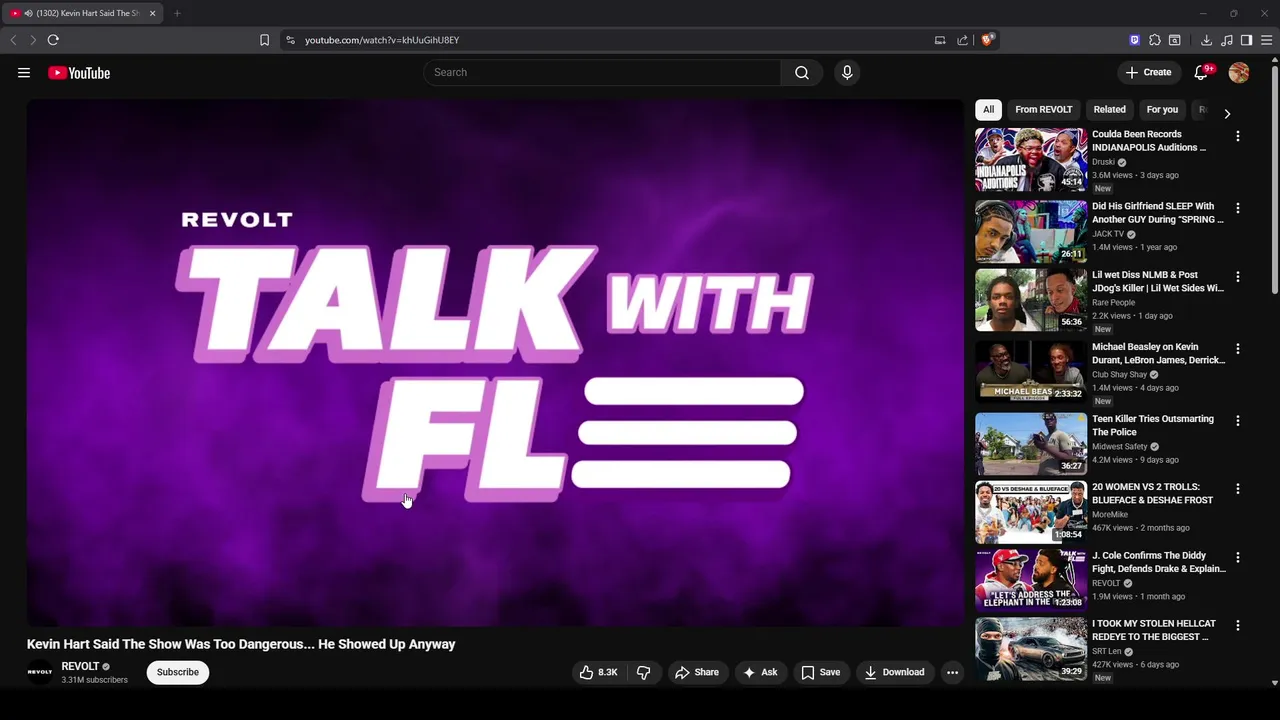Image resolution: width=1280 pixels, height=720 pixels.
Task: Reload the page in browser
Action: coord(53,40)
